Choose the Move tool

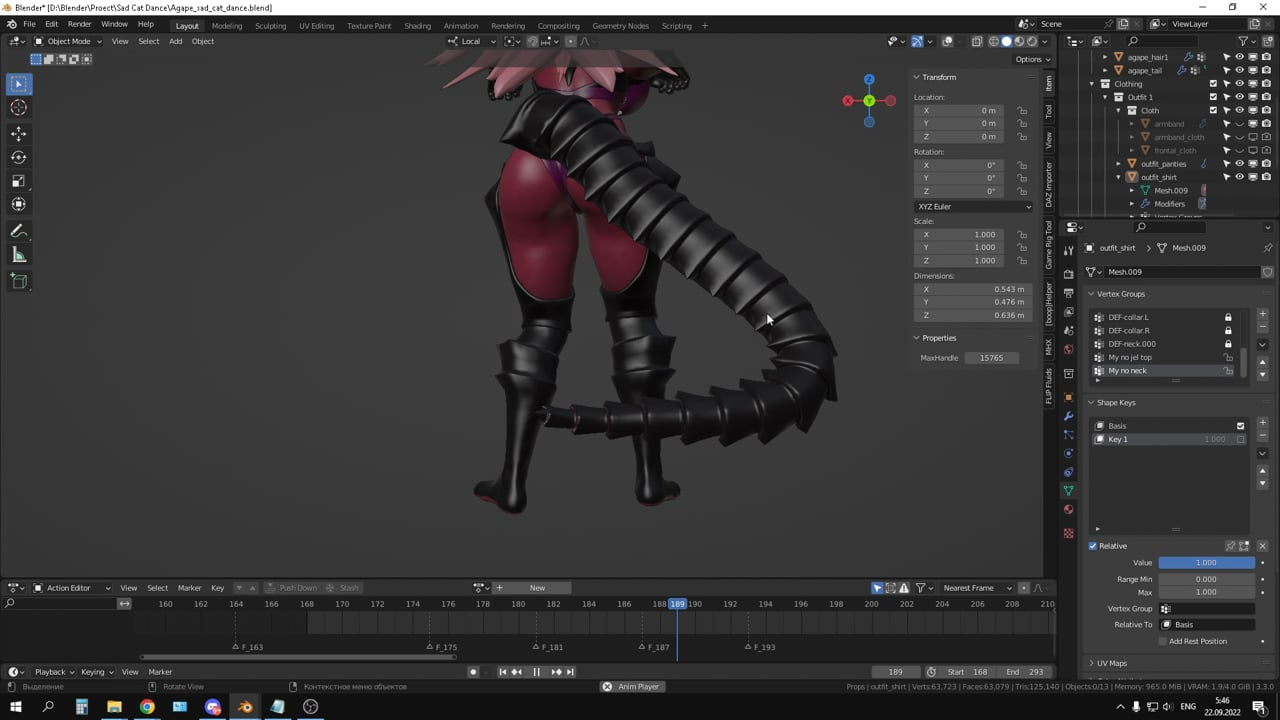pos(19,133)
